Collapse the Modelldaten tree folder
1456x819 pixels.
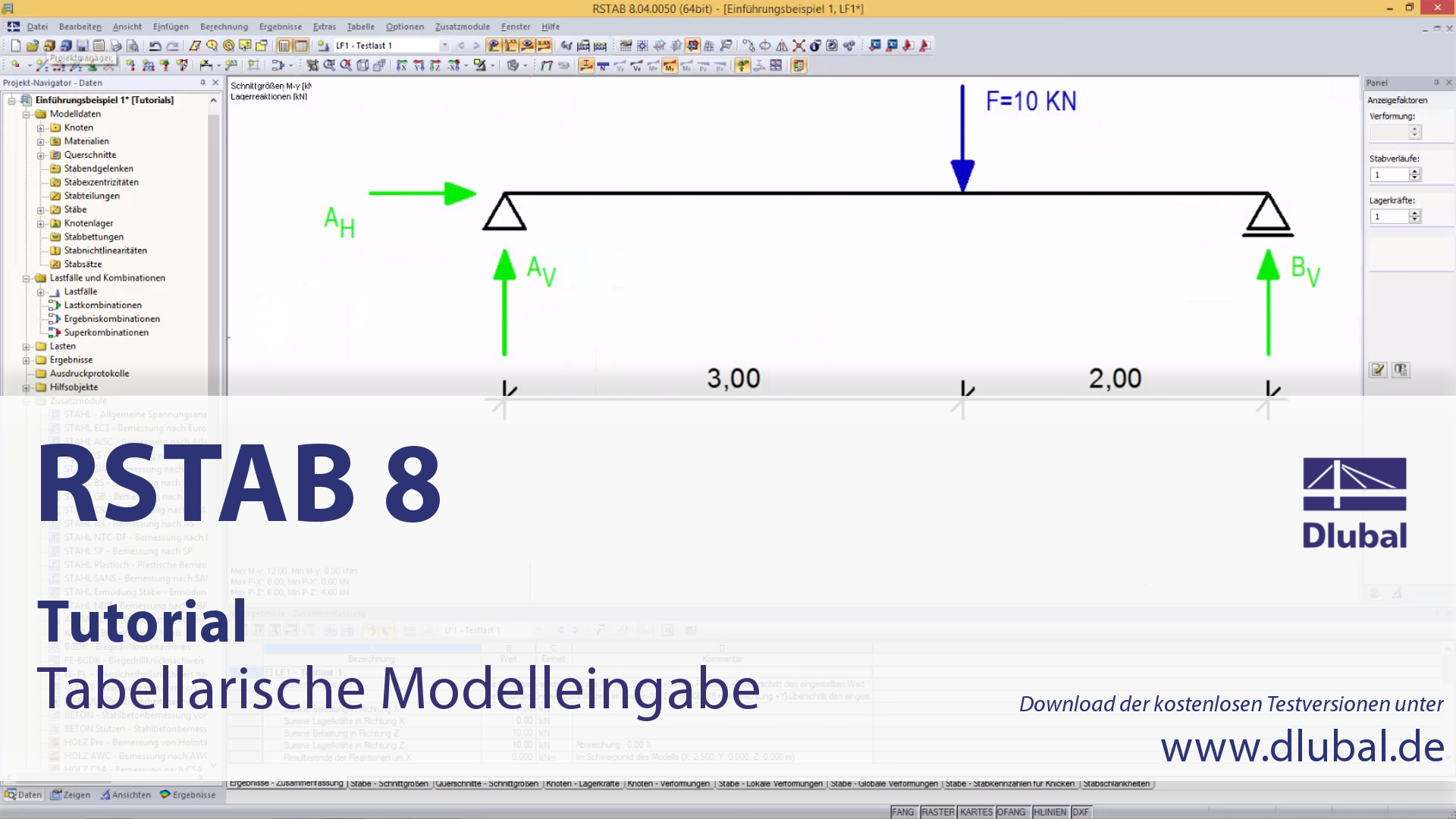27,115
